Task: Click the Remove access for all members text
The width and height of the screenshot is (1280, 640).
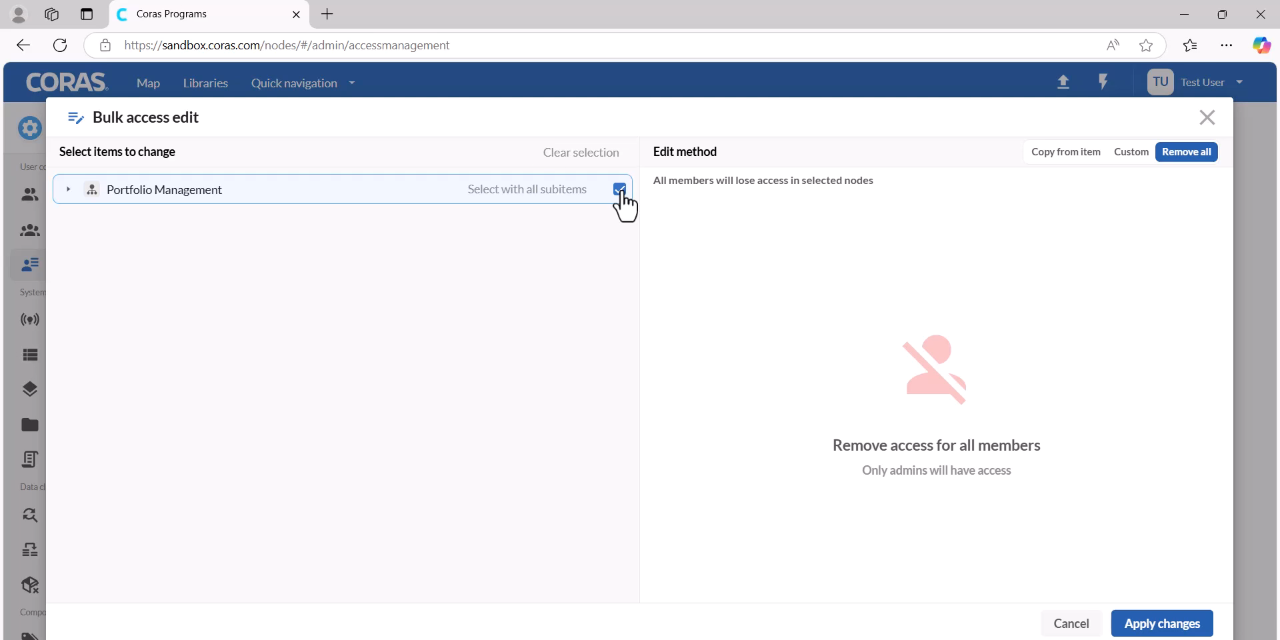Action: click(936, 445)
